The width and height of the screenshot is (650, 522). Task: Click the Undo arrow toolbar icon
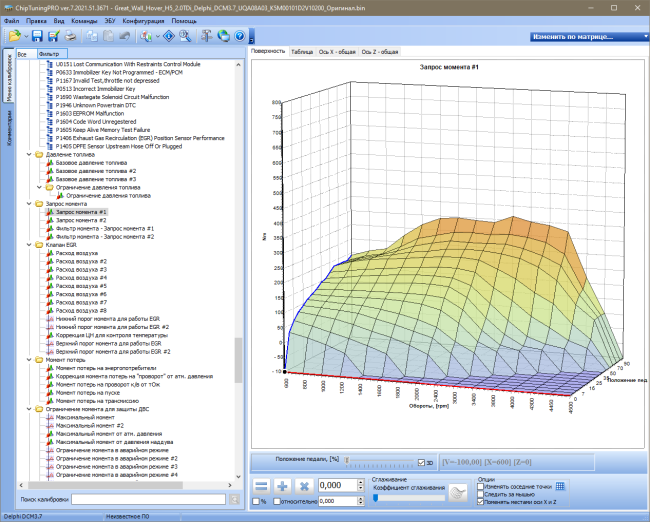(x=124, y=36)
